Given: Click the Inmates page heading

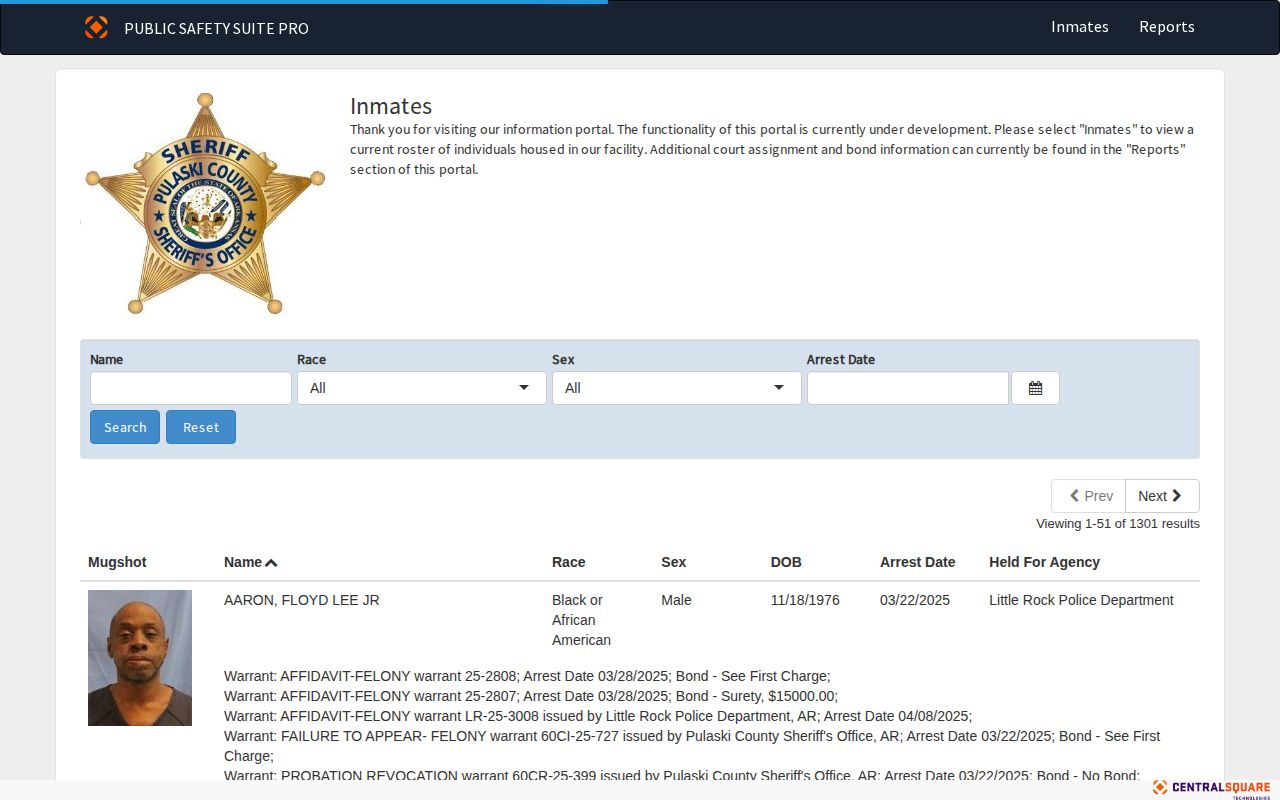Looking at the screenshot, I should click(391, 106).
